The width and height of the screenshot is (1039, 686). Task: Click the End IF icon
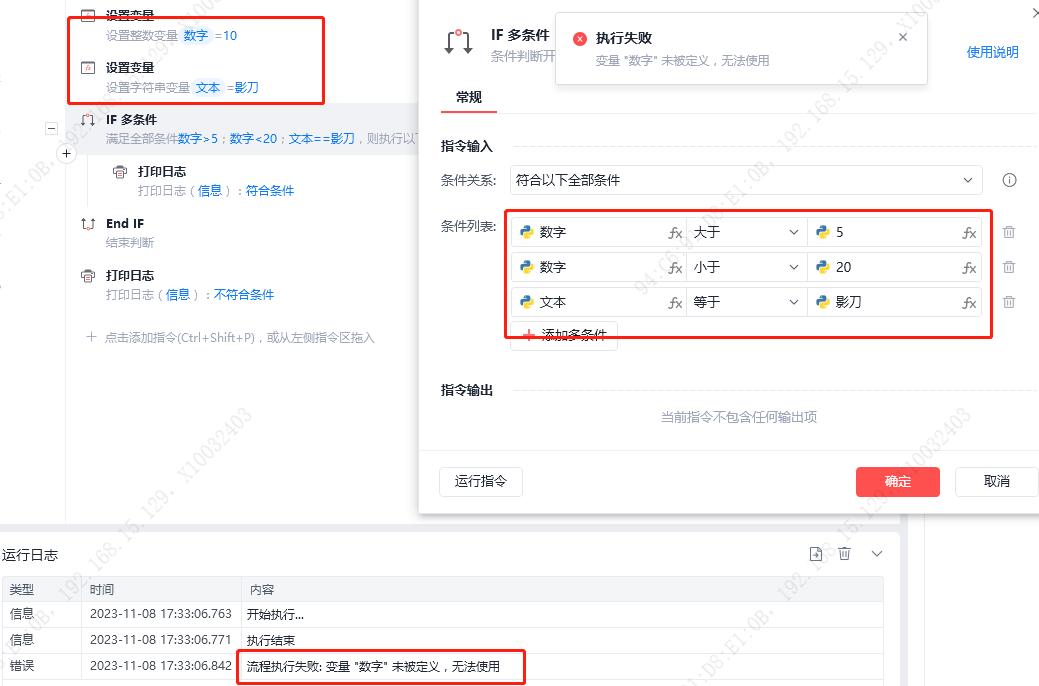coord(87,223)
